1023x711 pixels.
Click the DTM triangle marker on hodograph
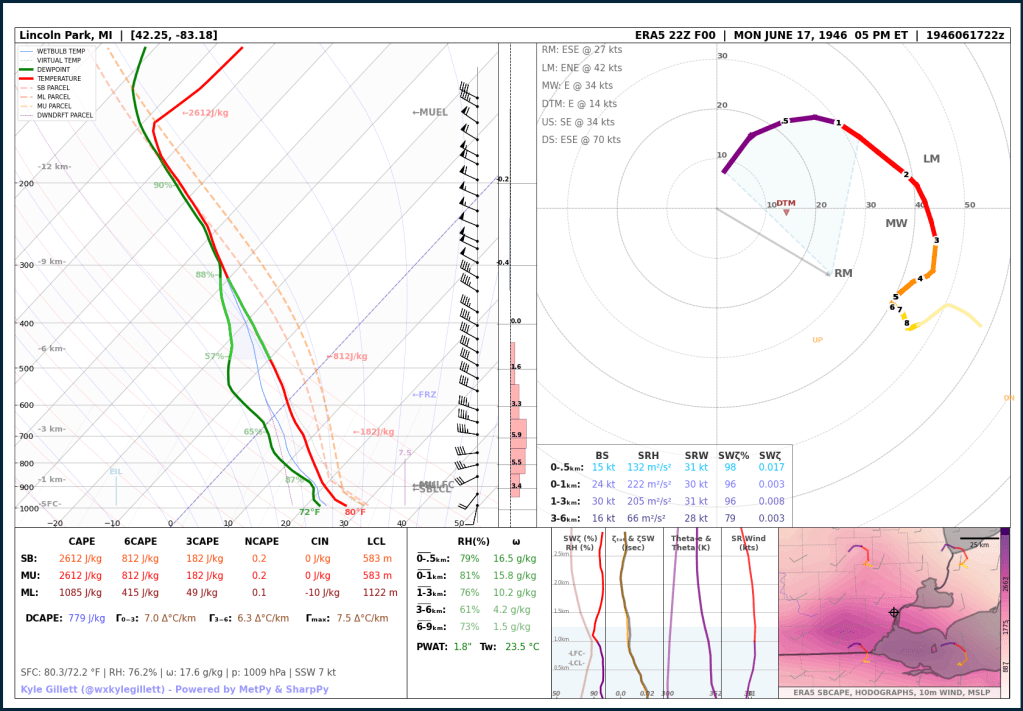(x=786, y=212)
